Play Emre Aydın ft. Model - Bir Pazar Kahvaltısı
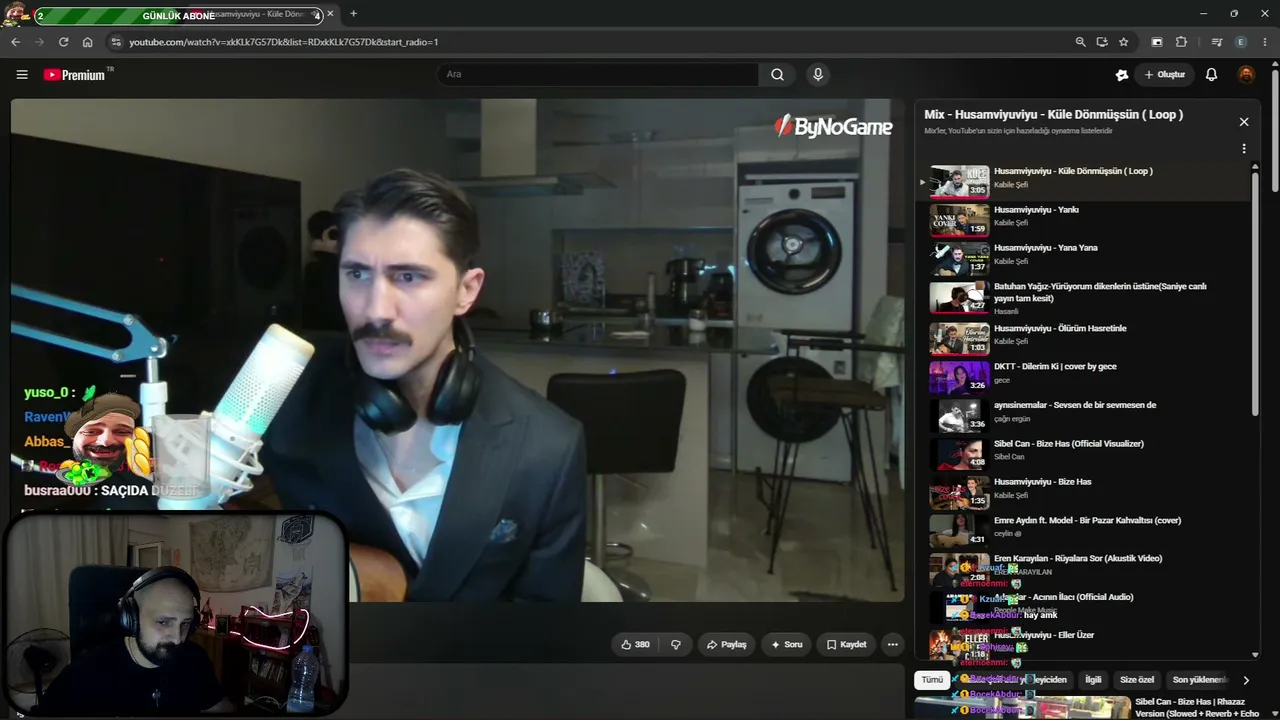The width and height of the screenshot is (1280, 720). click(x=1084, y=531)
